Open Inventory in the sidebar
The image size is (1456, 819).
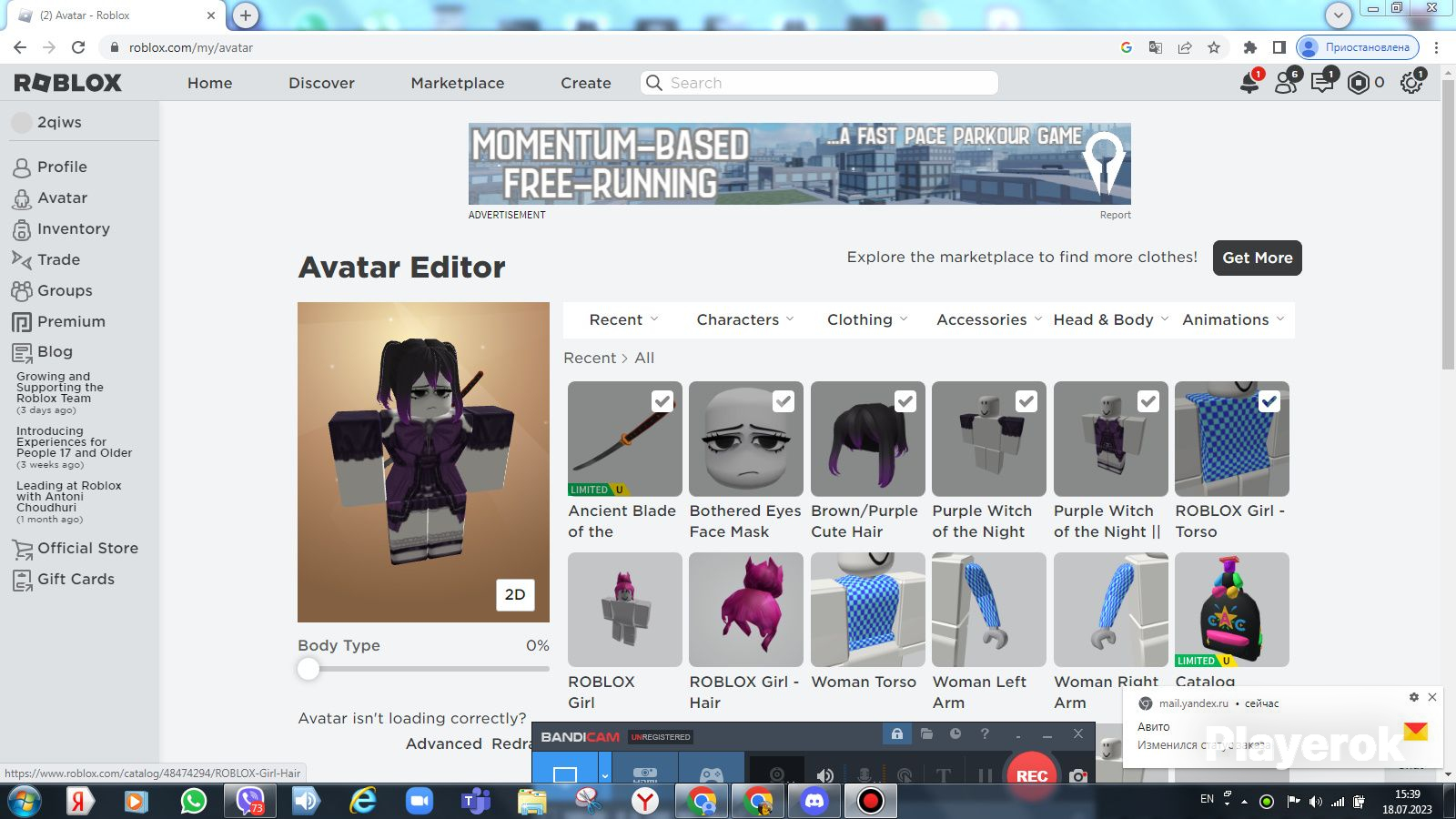[73, 228]
